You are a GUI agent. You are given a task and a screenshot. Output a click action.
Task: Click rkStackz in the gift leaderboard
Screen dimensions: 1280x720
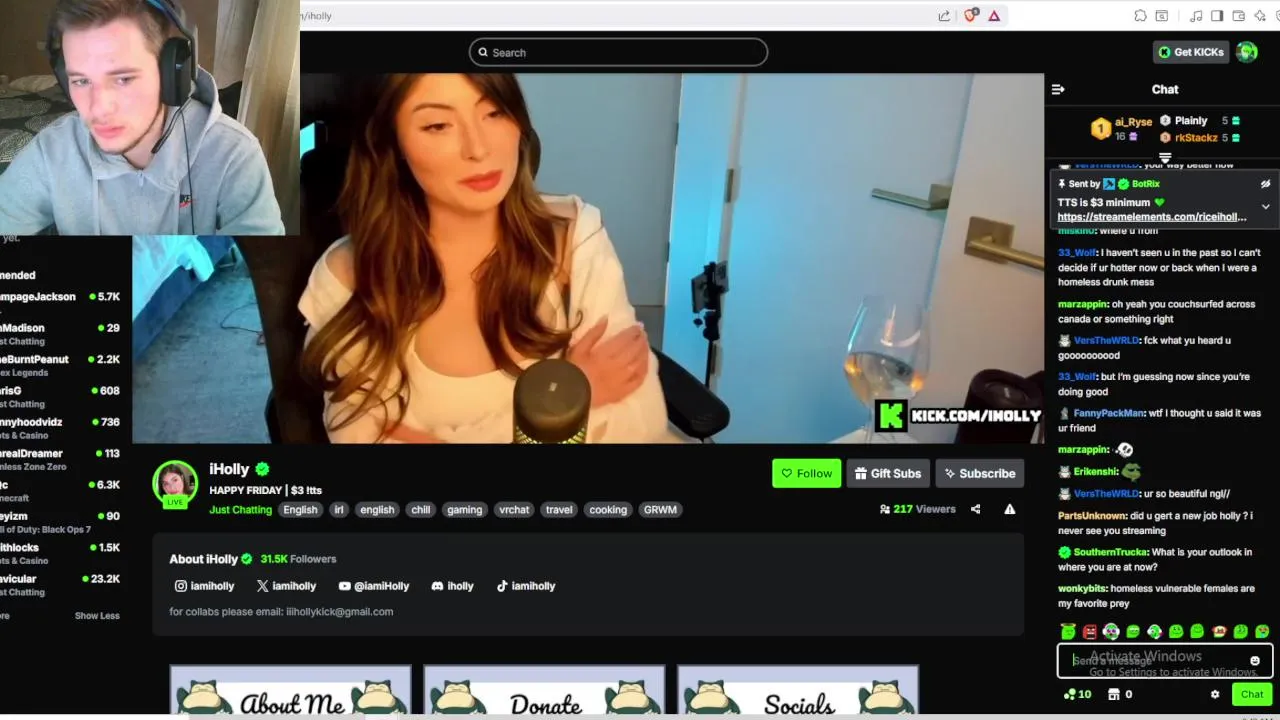pyautogui.click(x=1196, y=138)
